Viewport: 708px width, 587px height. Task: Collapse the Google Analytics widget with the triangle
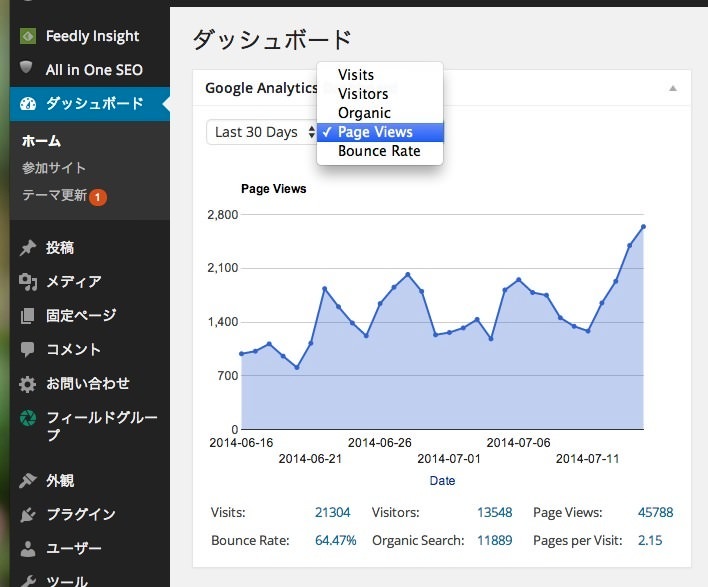coord(673,88)
